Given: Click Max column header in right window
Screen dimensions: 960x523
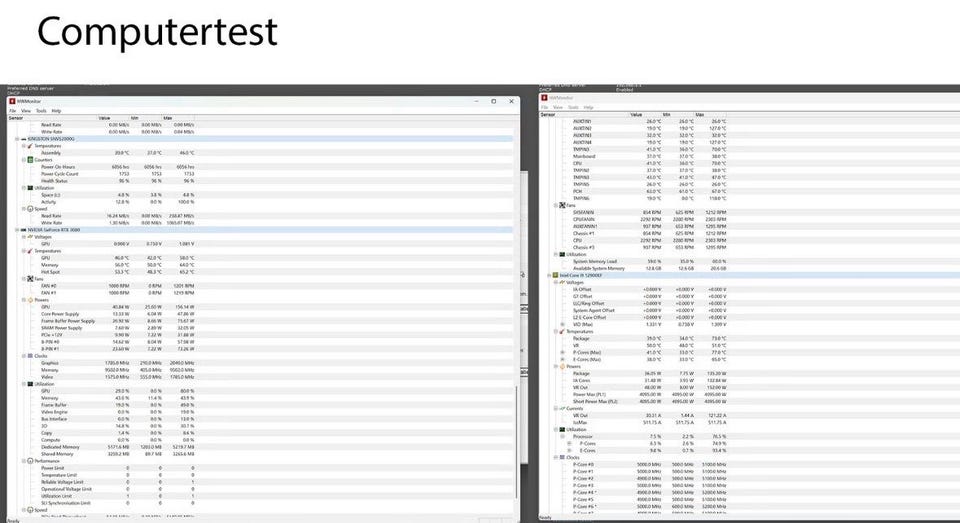Looking at the screenshot, I should click(710, 115).
